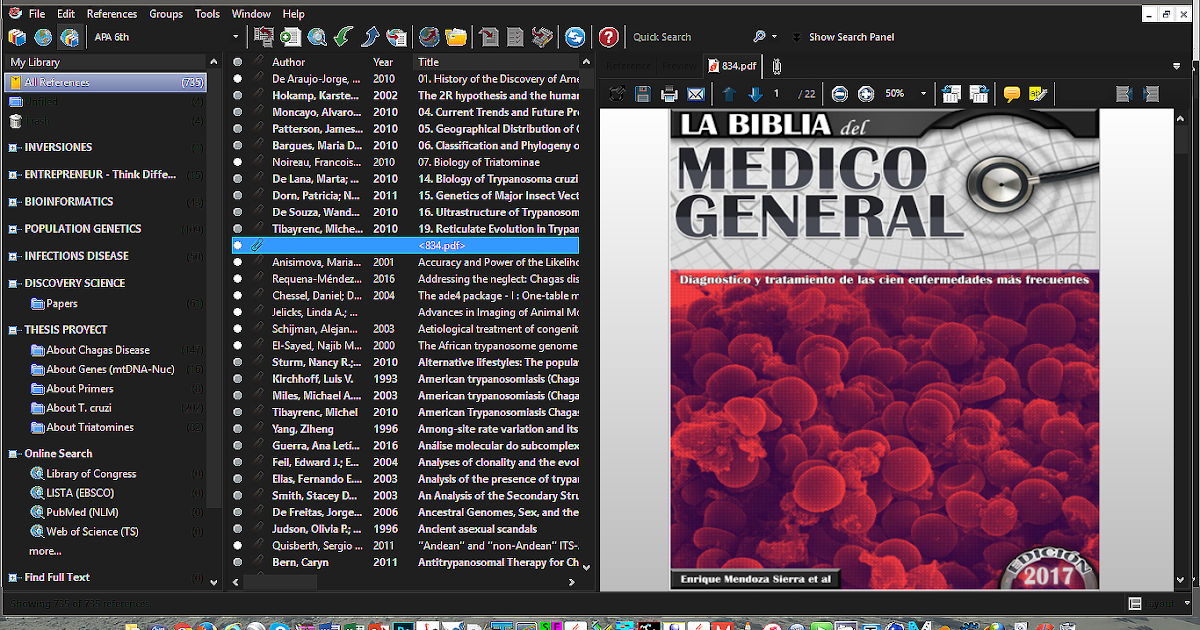1200x630 pixels.
Task: Toggle read status dot for Yang, Ziheng row
Action: 238,429
